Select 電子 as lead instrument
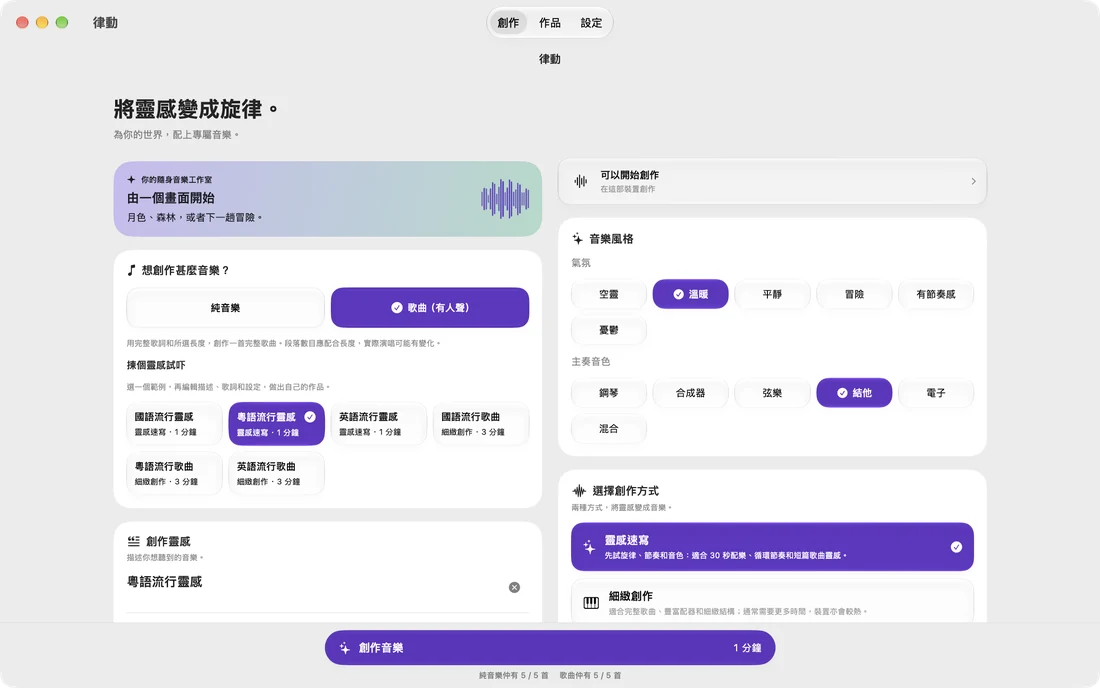 [x=936, y=393]
